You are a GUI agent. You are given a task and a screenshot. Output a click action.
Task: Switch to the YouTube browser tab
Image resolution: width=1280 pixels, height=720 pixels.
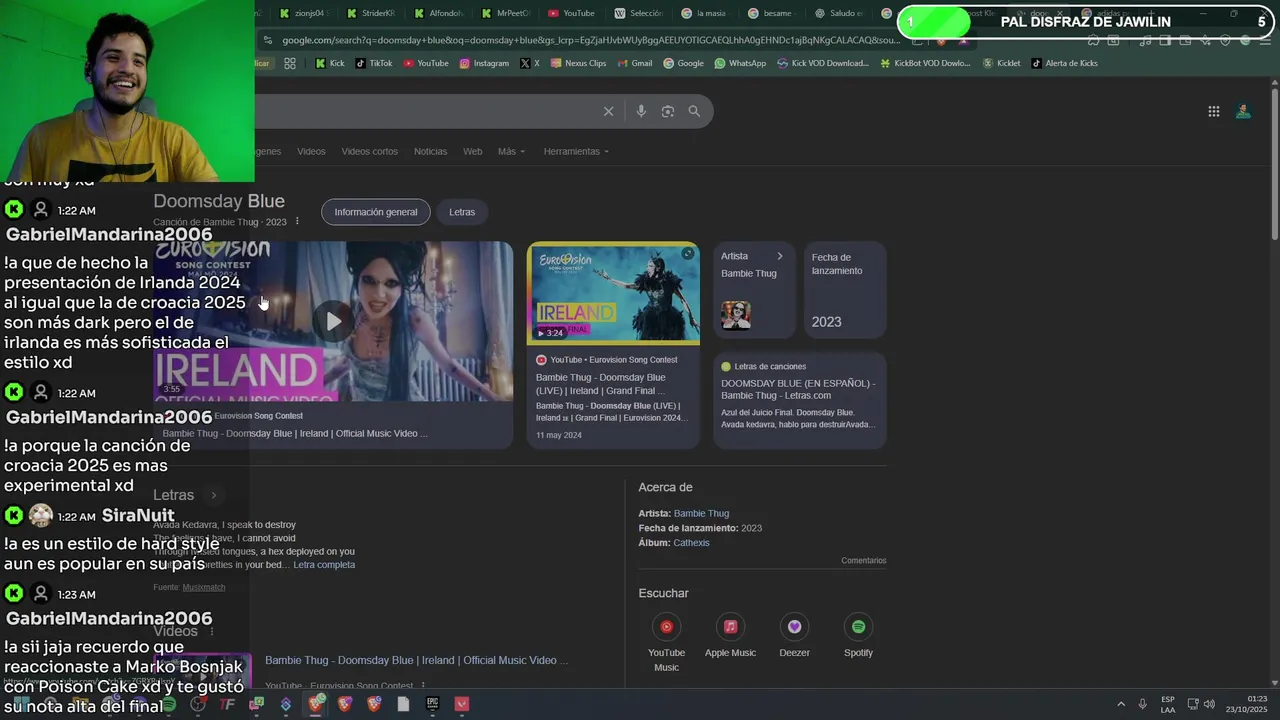pyautogui.click(x=571, y=13)
